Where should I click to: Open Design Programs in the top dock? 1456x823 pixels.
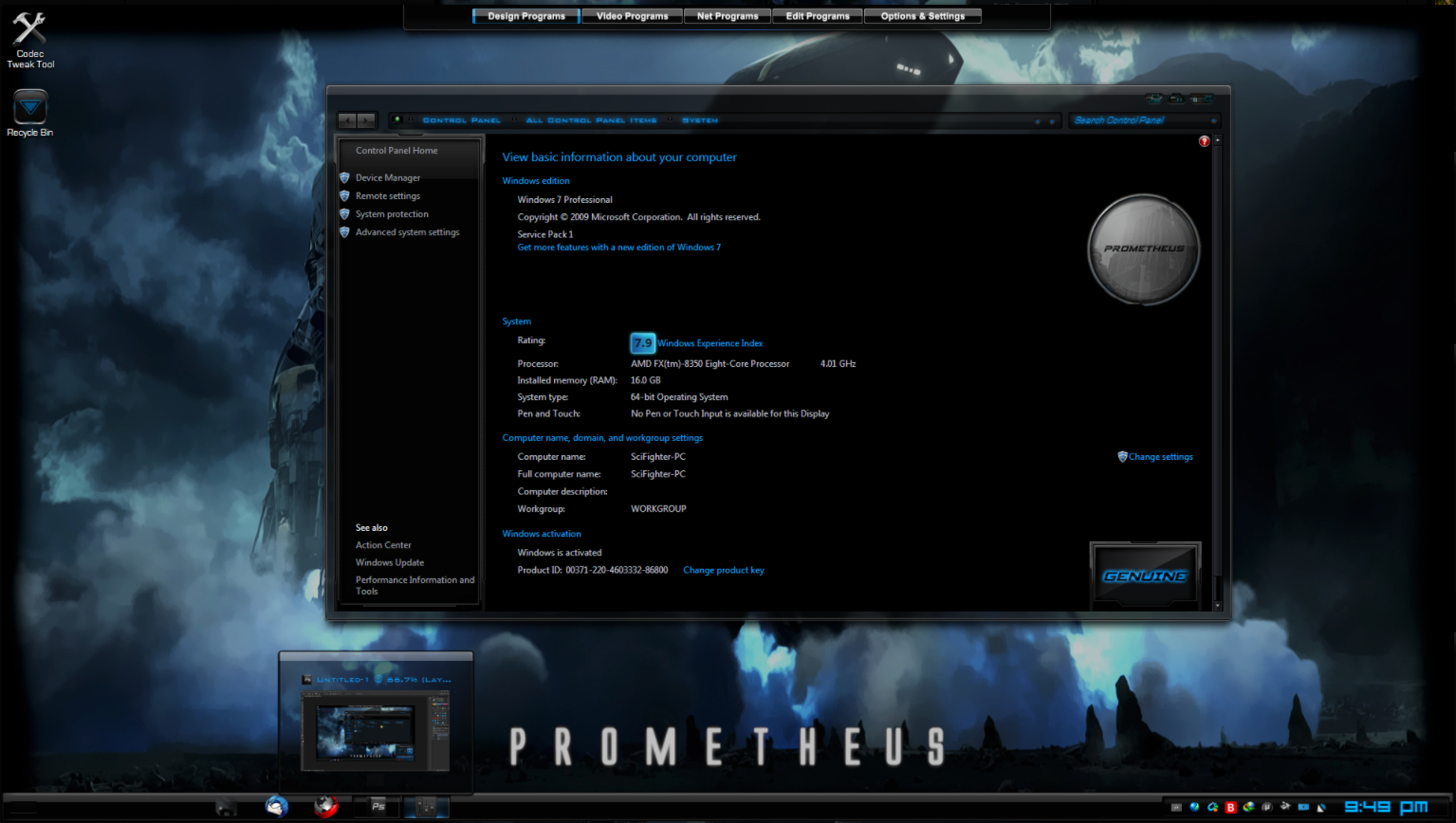[526, 16]
